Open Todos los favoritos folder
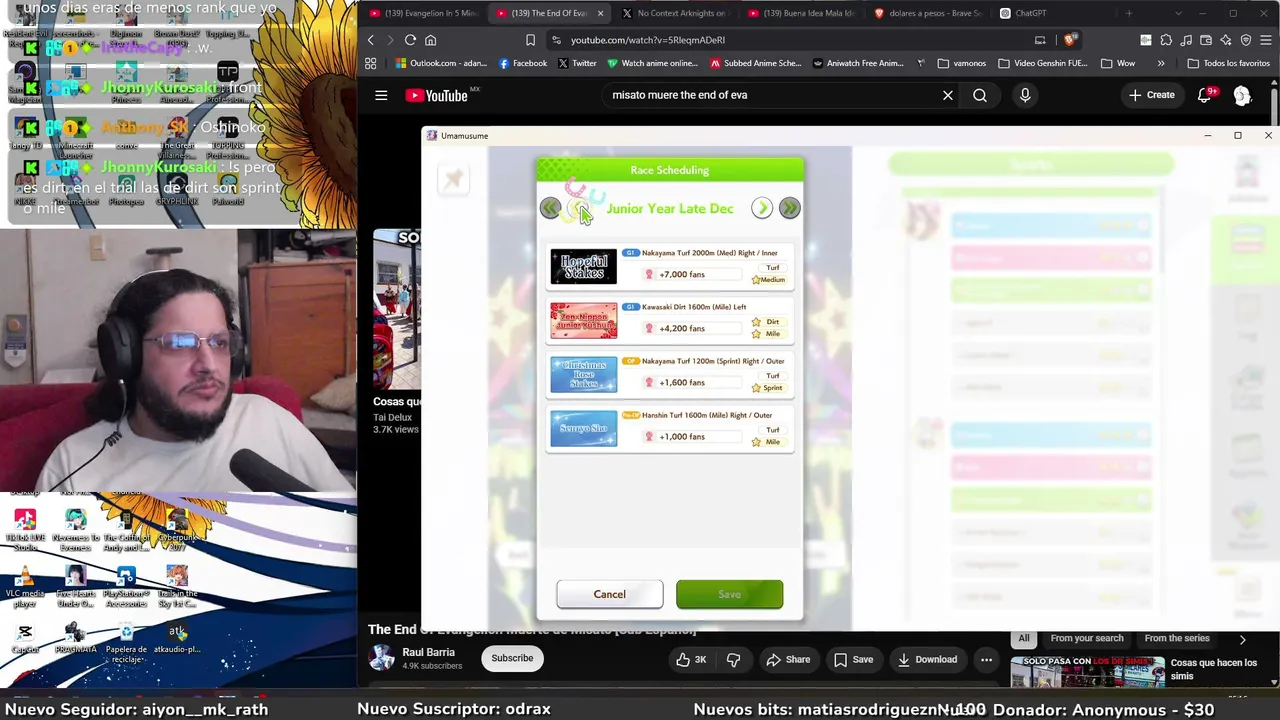Viewport: 1280px width, 720px height. click(x=1228, y=63)
